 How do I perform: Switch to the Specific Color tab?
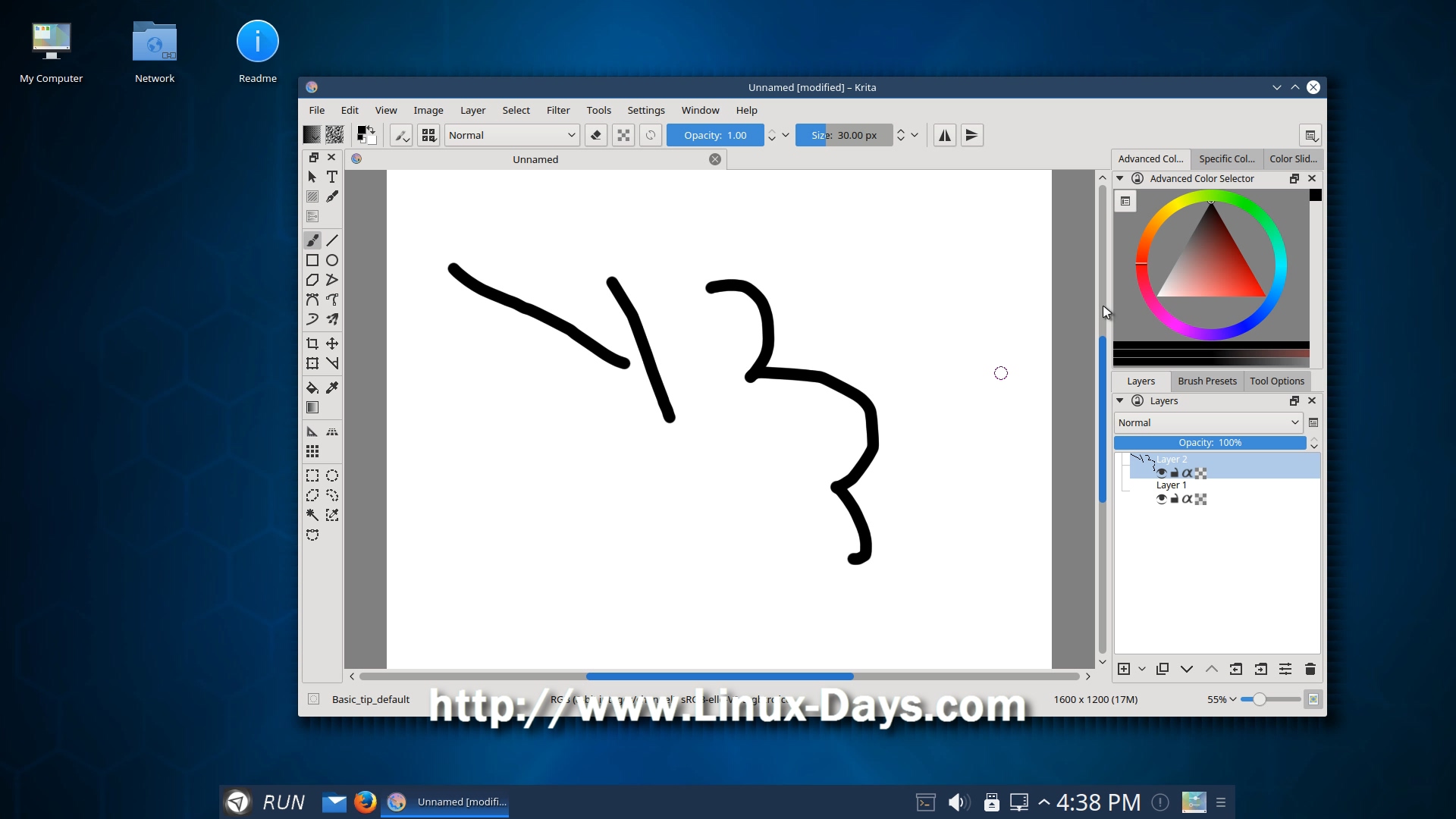pyautogui.click(x=1227, y=158)
